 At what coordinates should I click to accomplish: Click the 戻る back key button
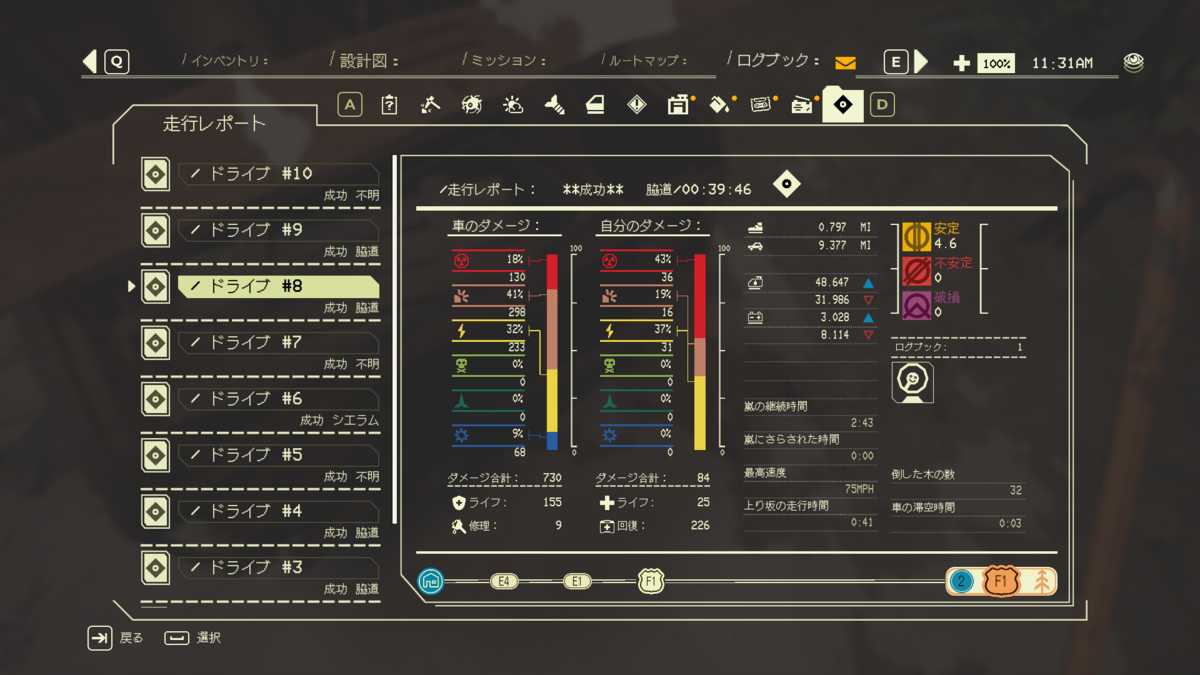pos(100,637)
